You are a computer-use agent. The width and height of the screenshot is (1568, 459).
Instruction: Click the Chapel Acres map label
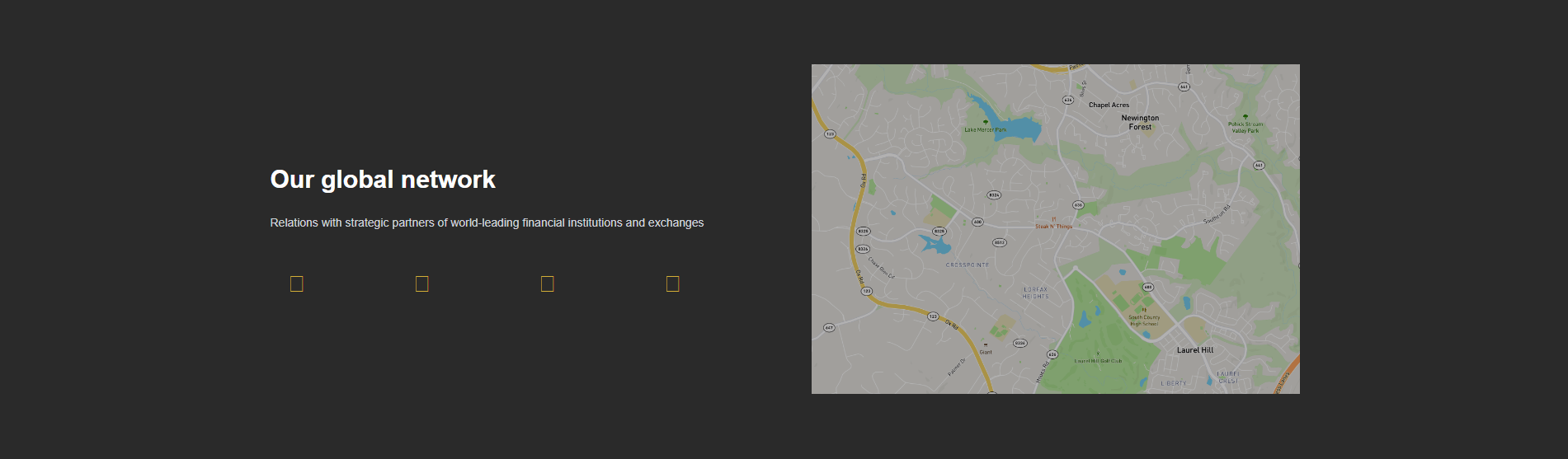click(1109, 105)
